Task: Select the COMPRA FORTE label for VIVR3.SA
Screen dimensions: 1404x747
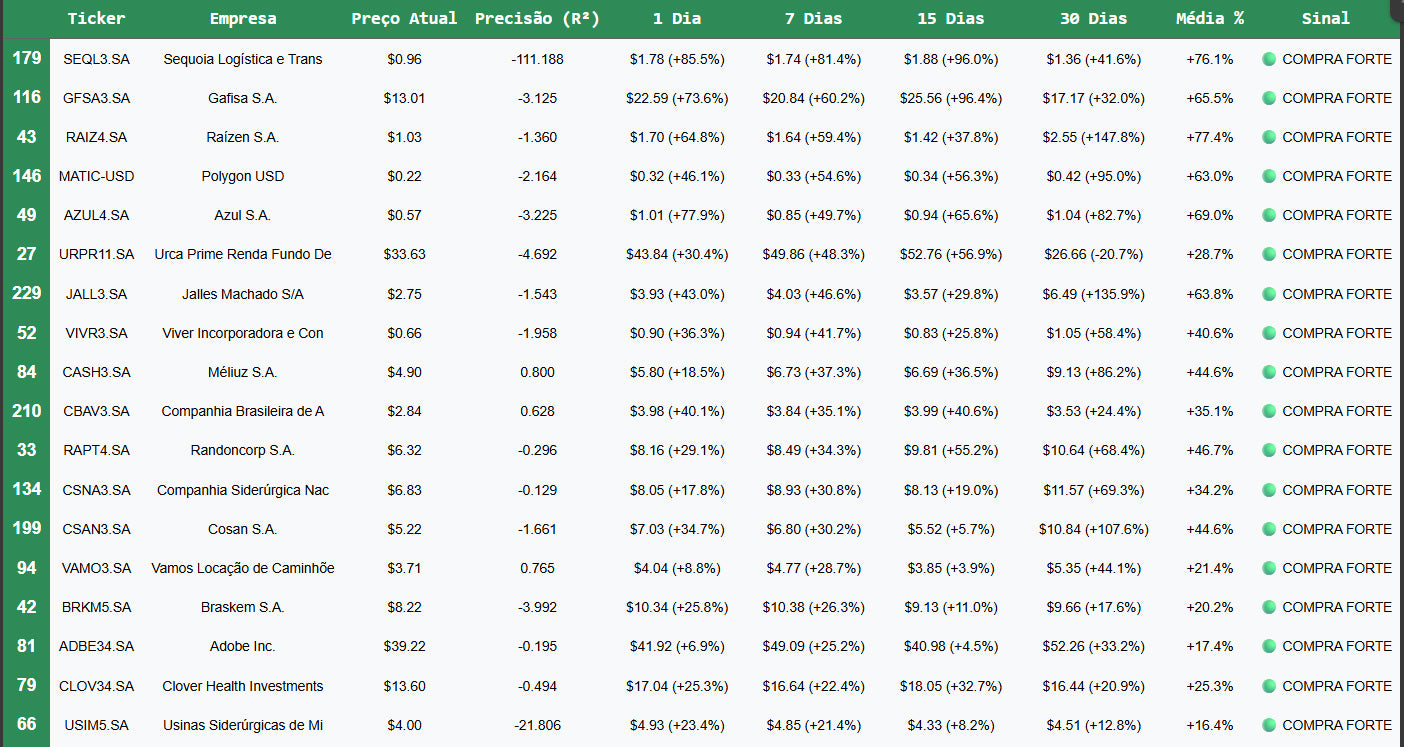Action: [1336, 333]
